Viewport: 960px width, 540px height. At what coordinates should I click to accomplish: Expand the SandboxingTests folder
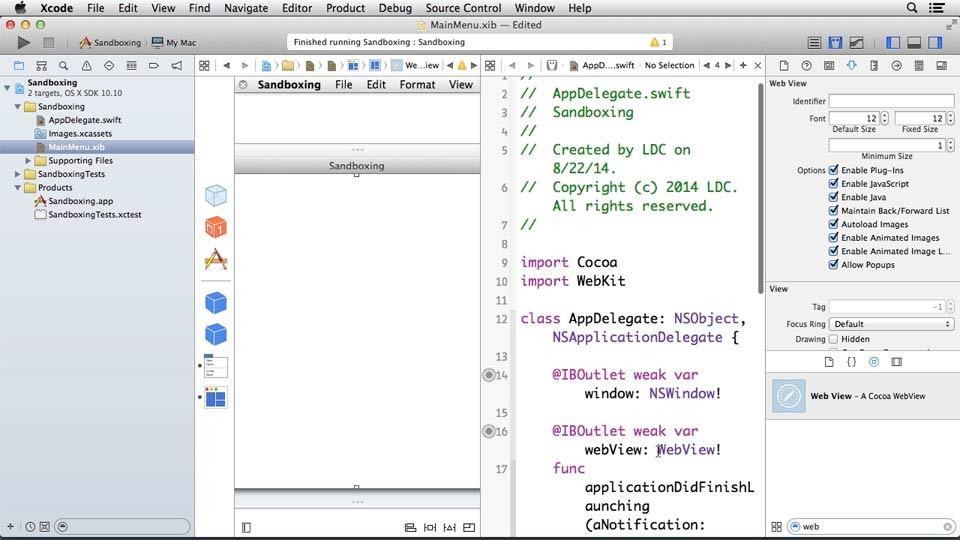pos(18,174)
